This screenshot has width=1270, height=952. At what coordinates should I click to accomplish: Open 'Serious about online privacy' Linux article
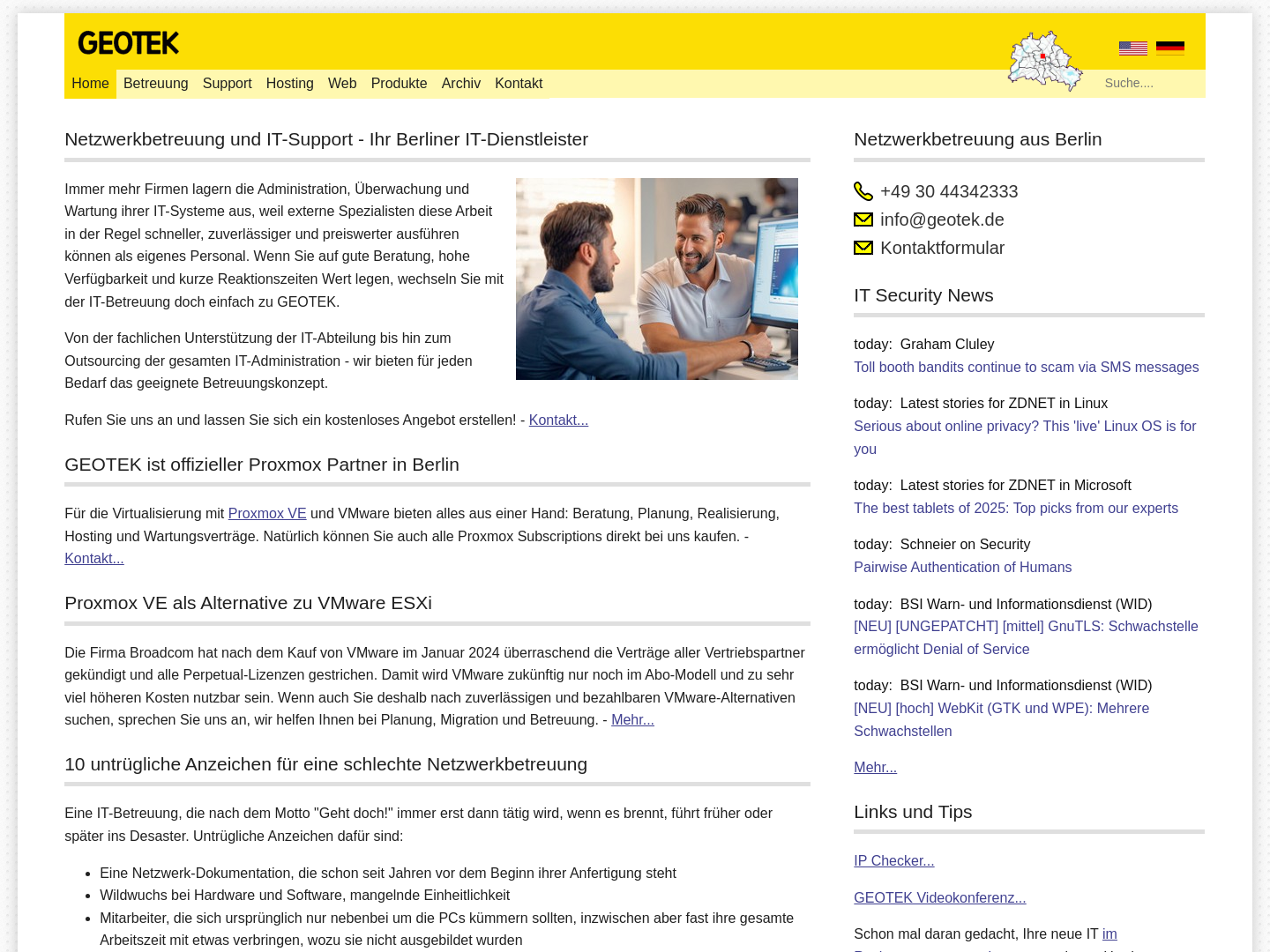[x=1025, y=437]
